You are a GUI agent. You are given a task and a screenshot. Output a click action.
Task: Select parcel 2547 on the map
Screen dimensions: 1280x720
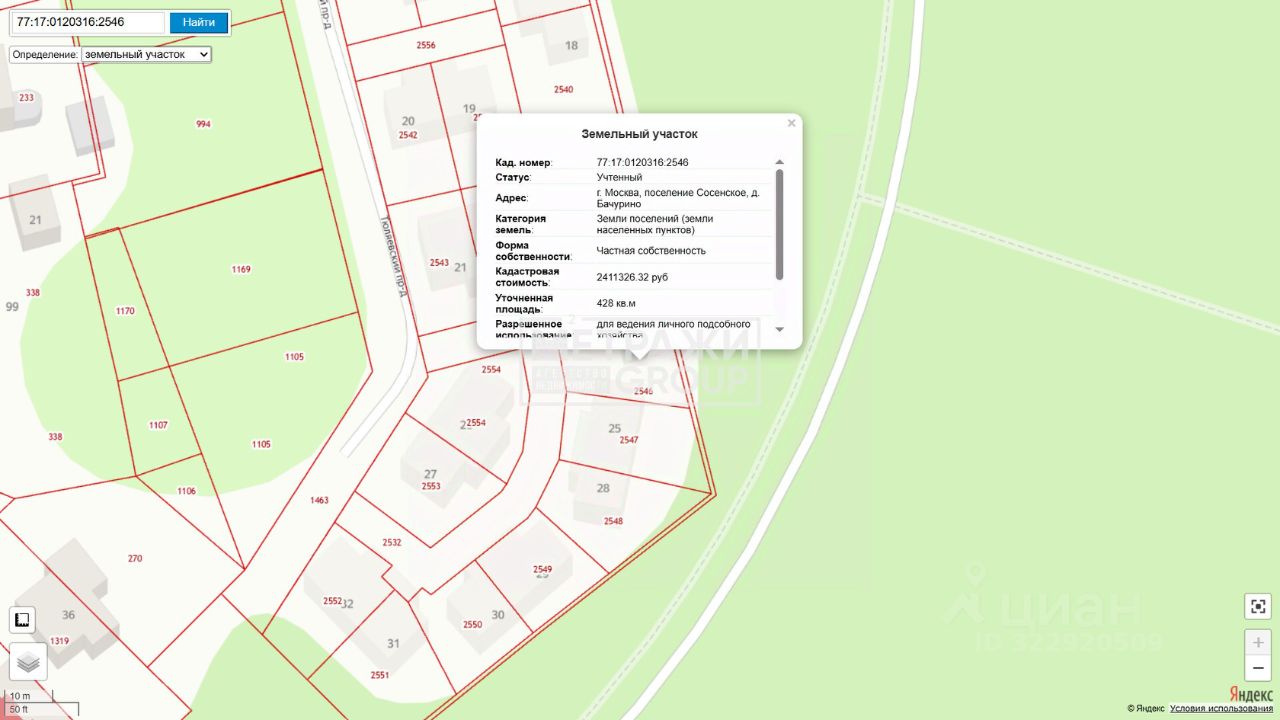click(x=629, y=440)
